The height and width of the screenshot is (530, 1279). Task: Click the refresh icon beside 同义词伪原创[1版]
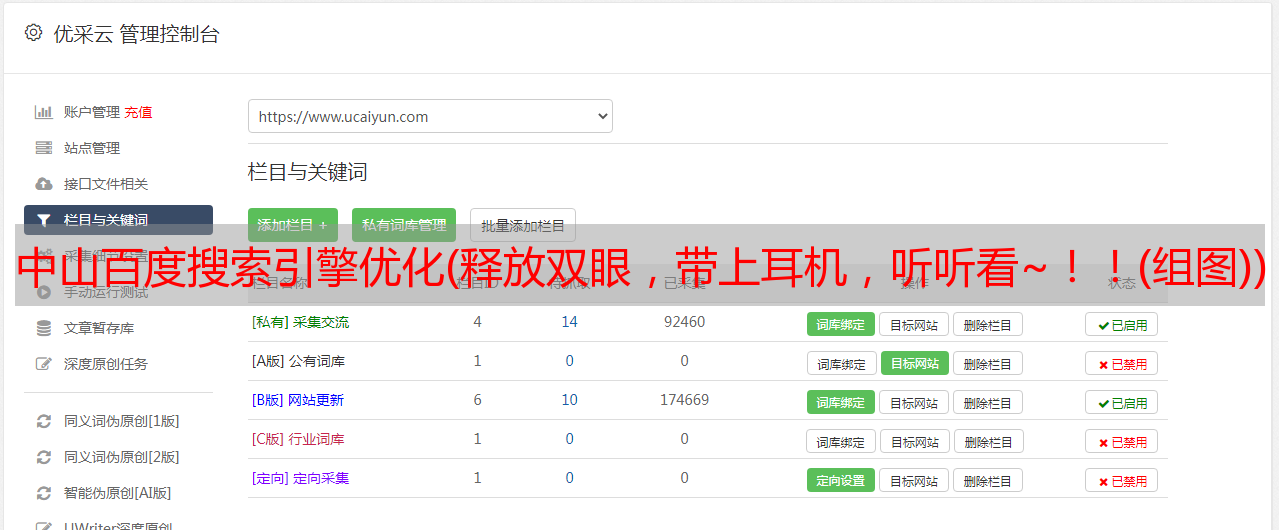(44, 421)
